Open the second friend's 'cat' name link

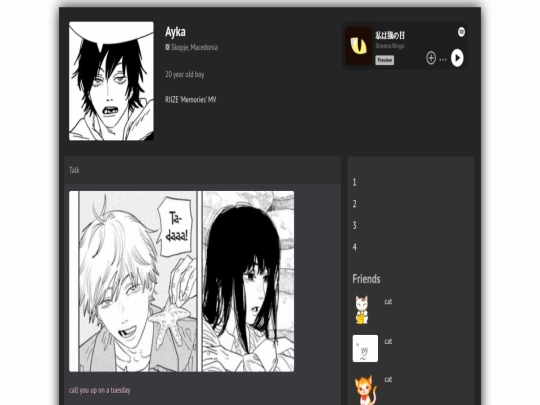pos(388,341)
